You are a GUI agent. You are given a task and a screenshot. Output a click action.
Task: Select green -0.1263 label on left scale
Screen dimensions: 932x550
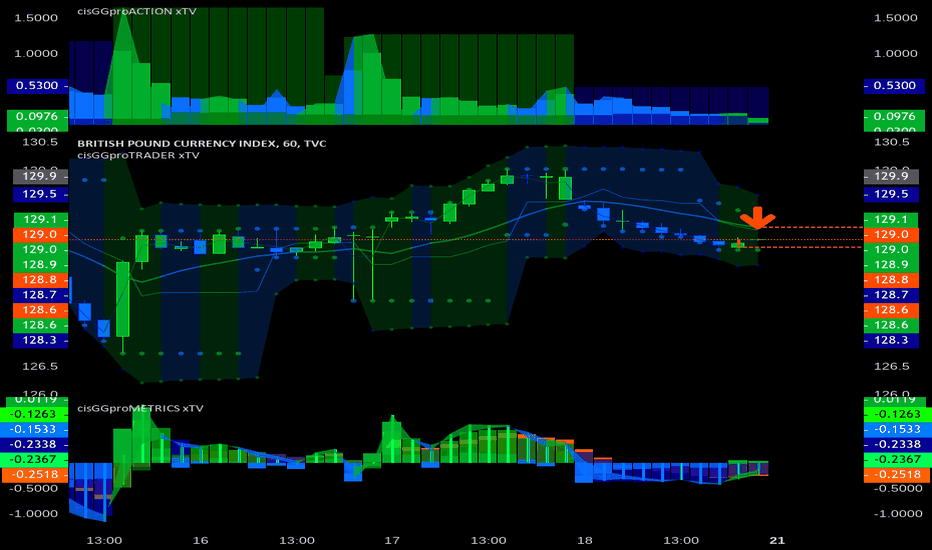[35, 414]
